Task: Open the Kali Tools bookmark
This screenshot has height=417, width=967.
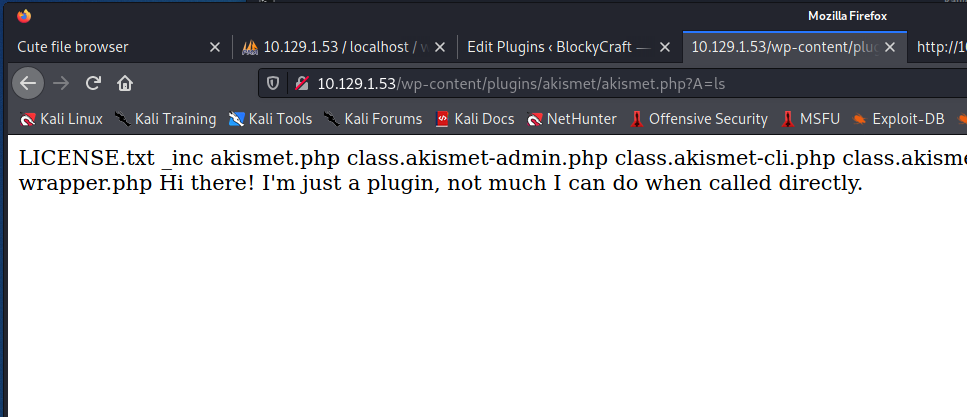Action: click(270, 119)
